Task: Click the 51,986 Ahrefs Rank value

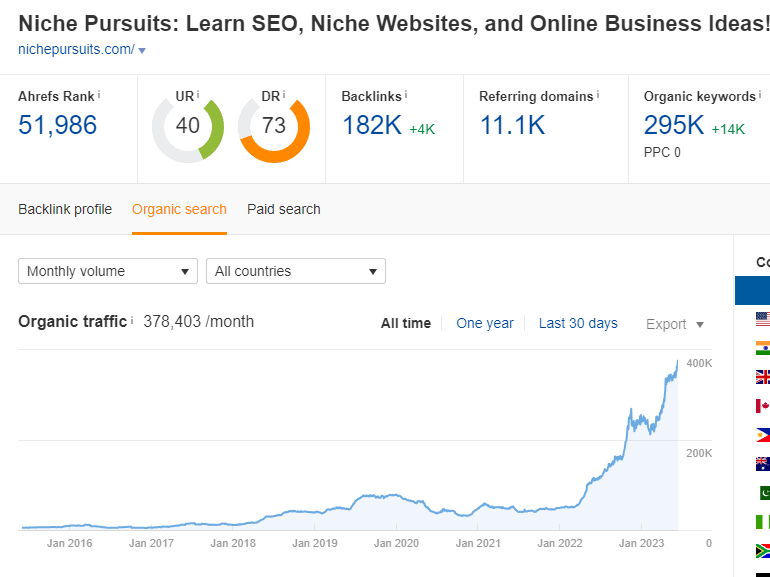Action: 57,125
